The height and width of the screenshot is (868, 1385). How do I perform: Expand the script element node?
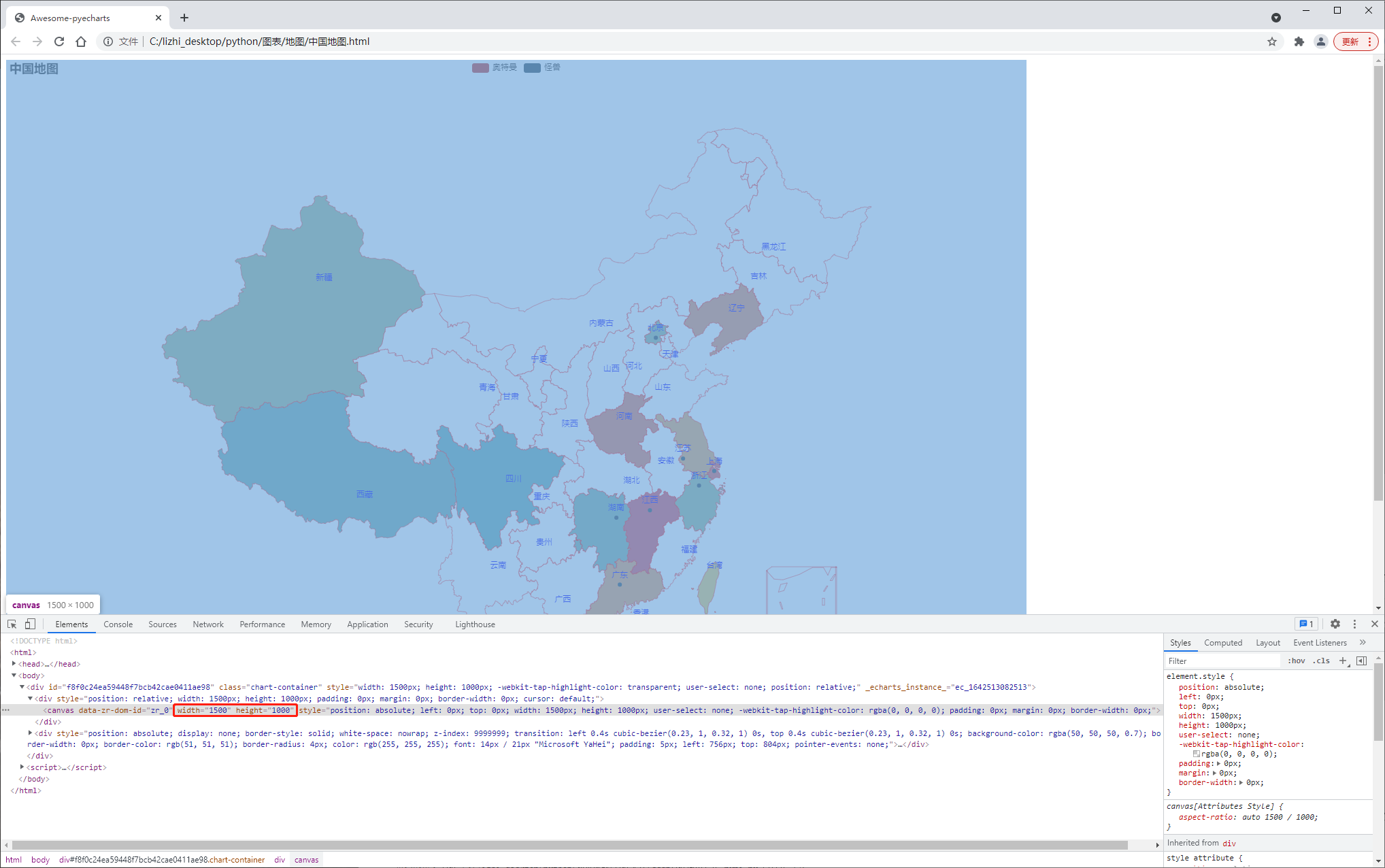22,767
